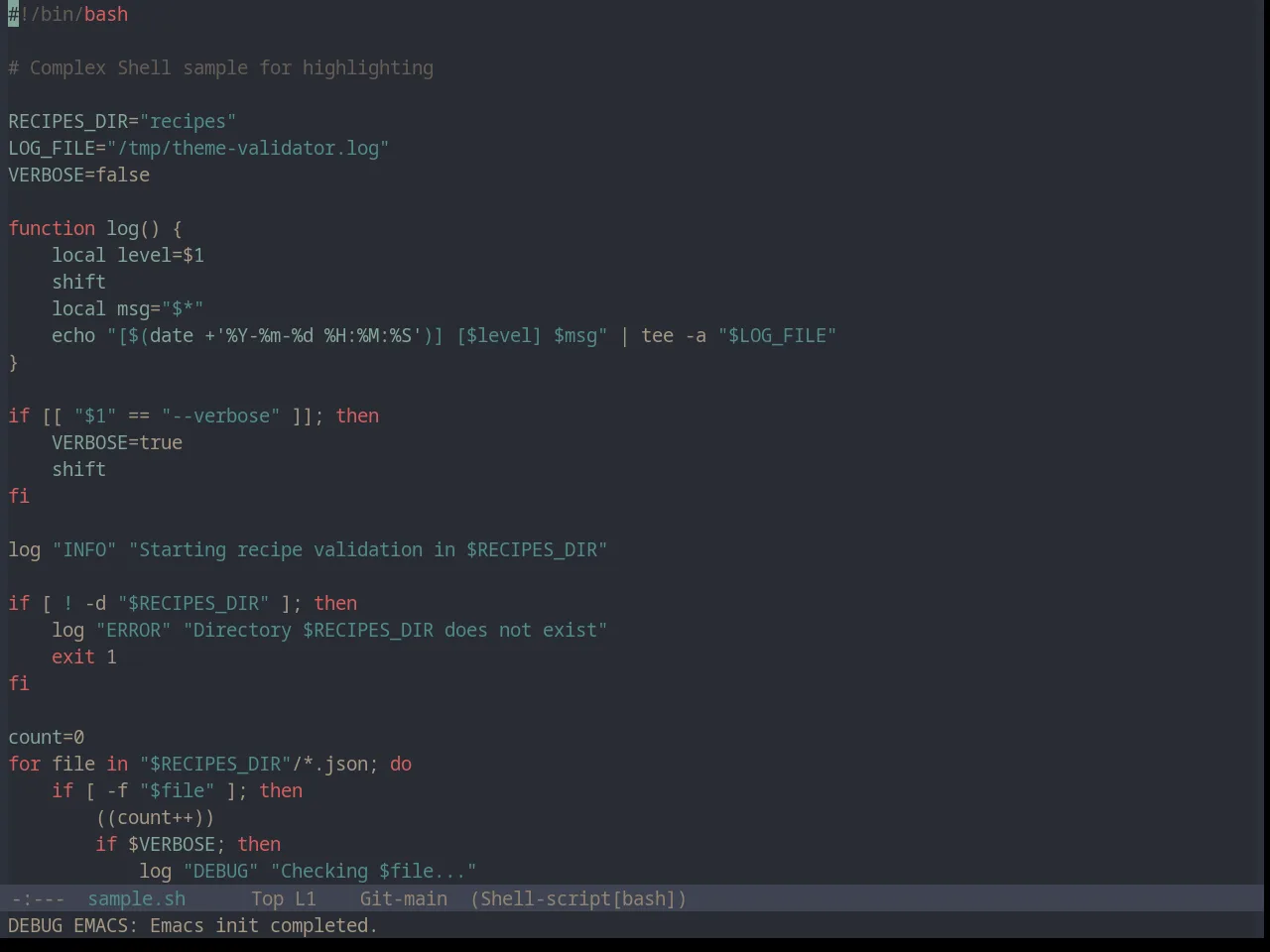Viewport: 1270px width, 952px height.
Task: Click the count=0 line
Action: tap(47, 737)
